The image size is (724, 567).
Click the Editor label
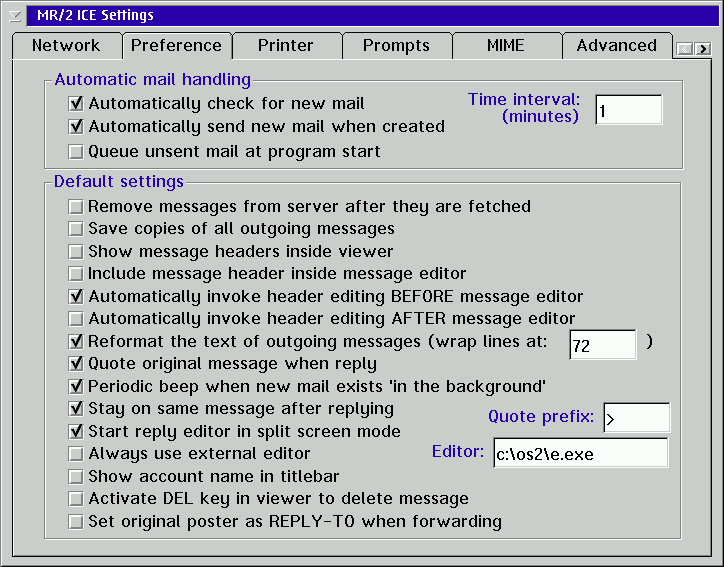tap(458, 452)
